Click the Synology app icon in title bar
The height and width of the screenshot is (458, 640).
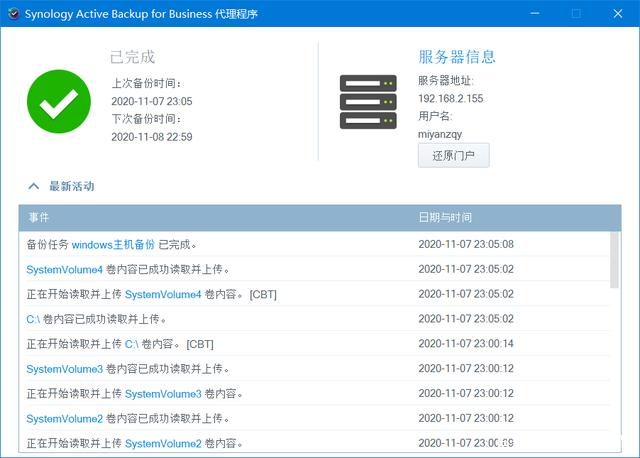coord(13,13)
